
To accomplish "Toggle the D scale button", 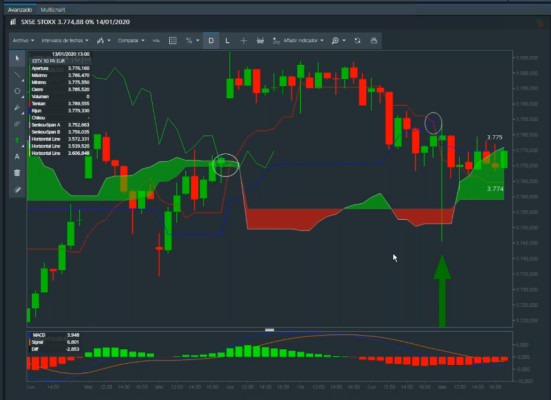I will tap(211, 41).
